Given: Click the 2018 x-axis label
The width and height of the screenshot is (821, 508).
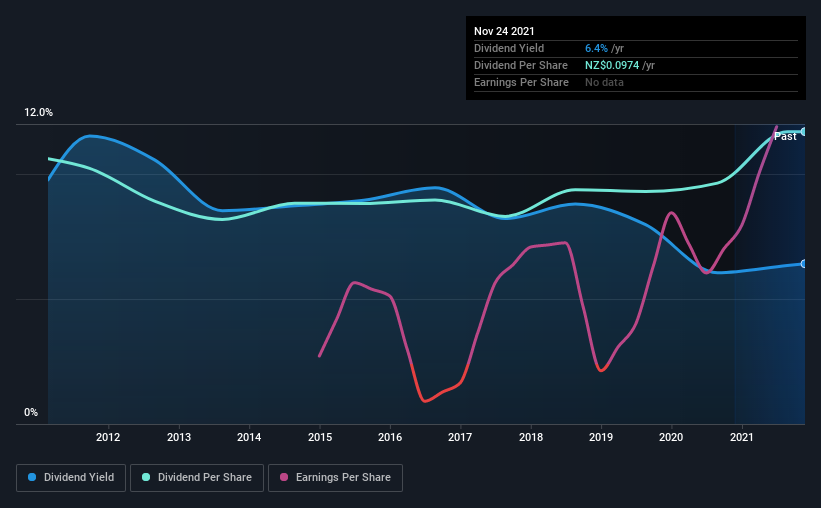Looking at the screenshot, I should pos(530,437).
